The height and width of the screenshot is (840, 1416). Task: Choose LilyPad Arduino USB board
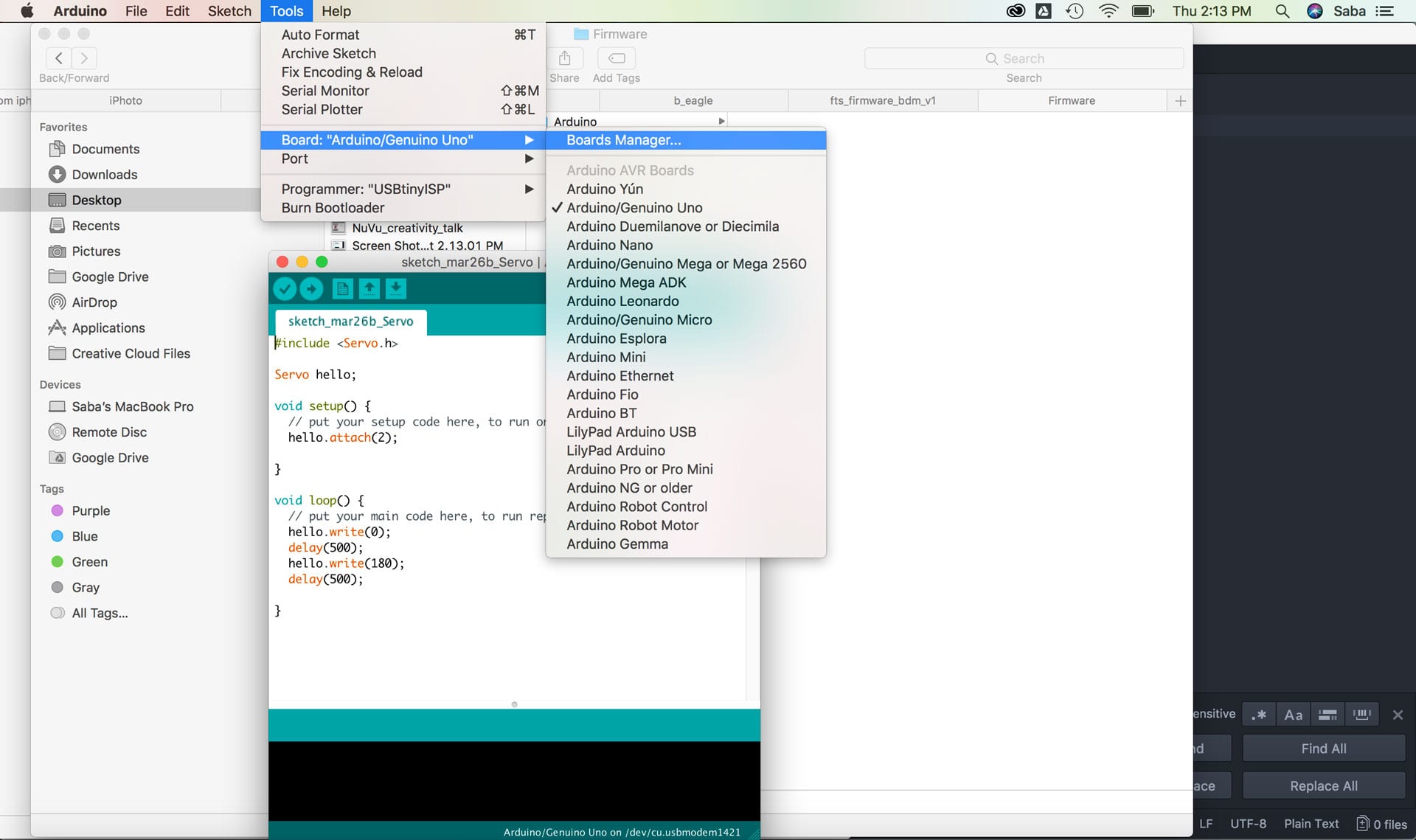[686, 432]
